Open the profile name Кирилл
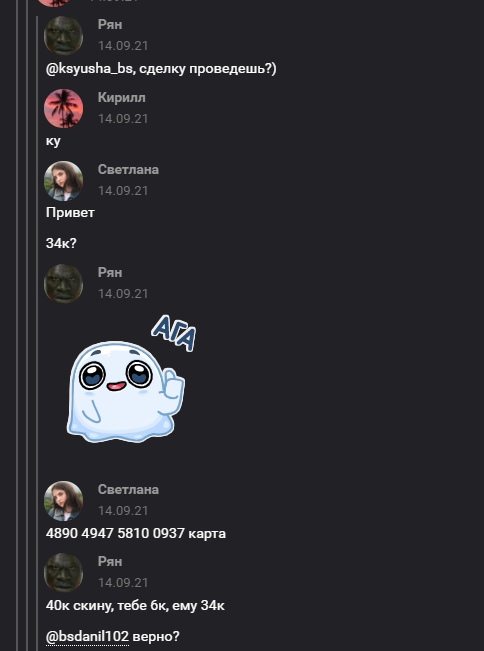 pos(122,98)
